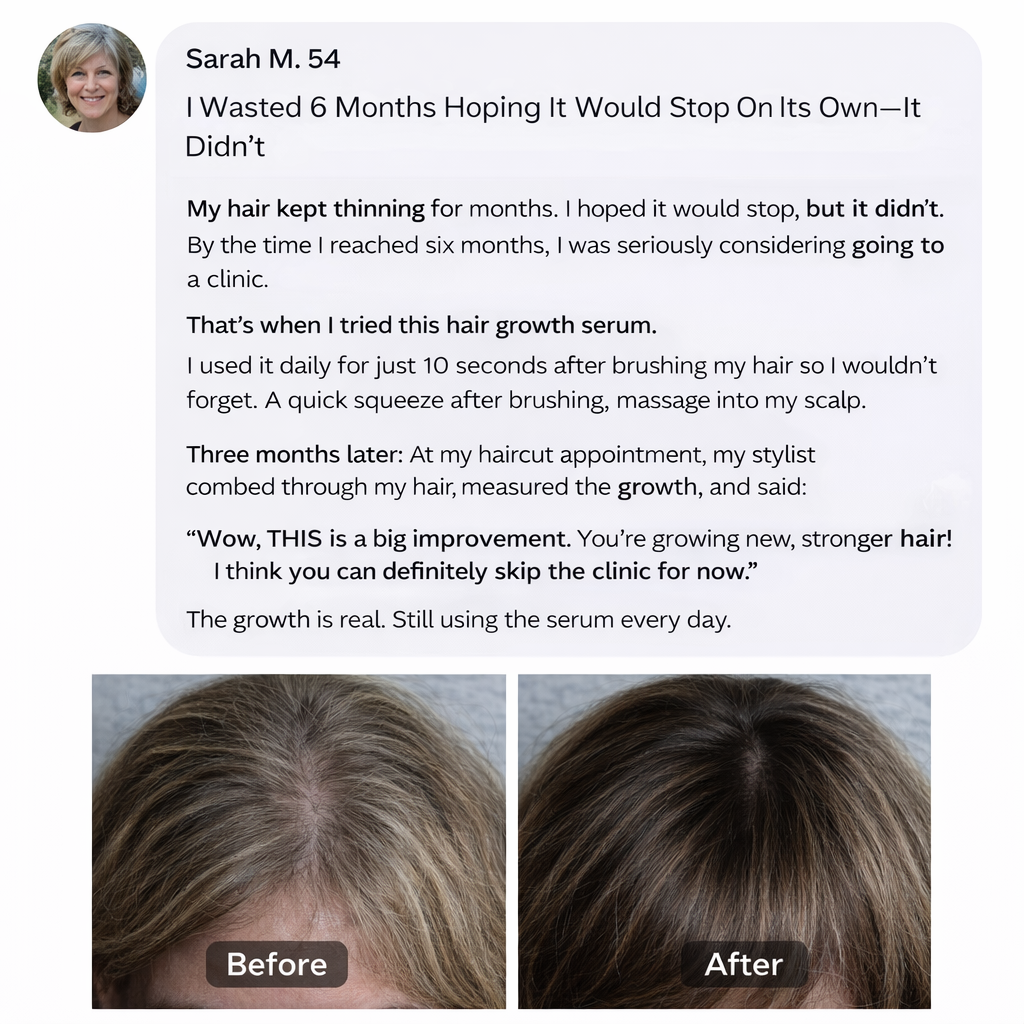Click the After label badge
The width and height of the screenshot is (1024, 1024).
tap(744, 964)
